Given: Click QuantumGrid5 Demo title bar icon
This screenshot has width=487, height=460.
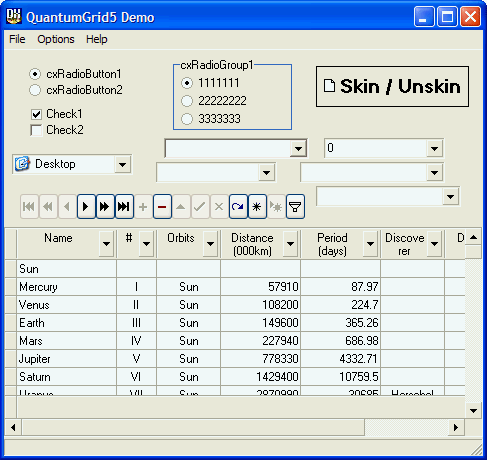Looking at the screenshot, I should 14,16.
